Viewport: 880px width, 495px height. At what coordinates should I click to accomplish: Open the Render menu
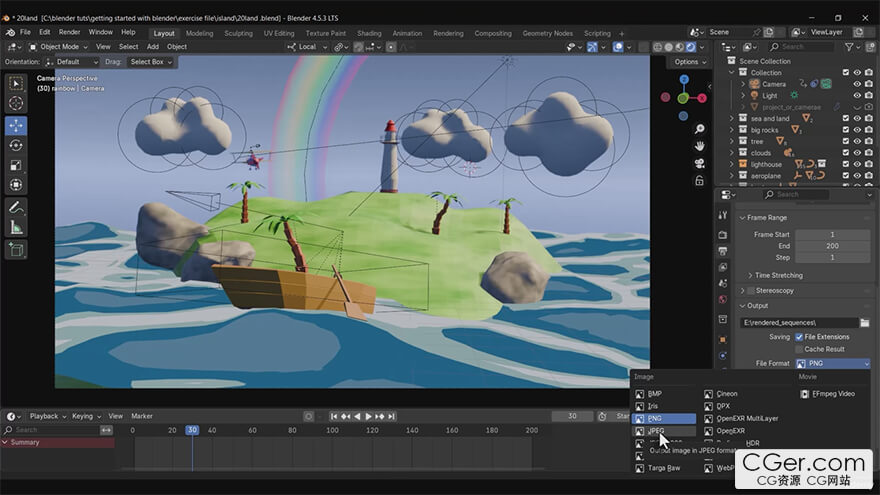point(69,32)
